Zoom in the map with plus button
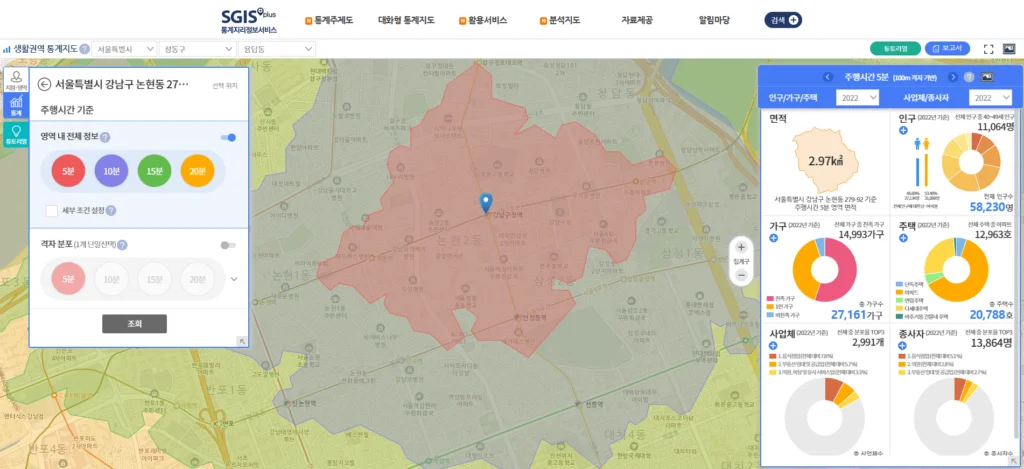Screen dimensions: 1024x469 [741, 248]
